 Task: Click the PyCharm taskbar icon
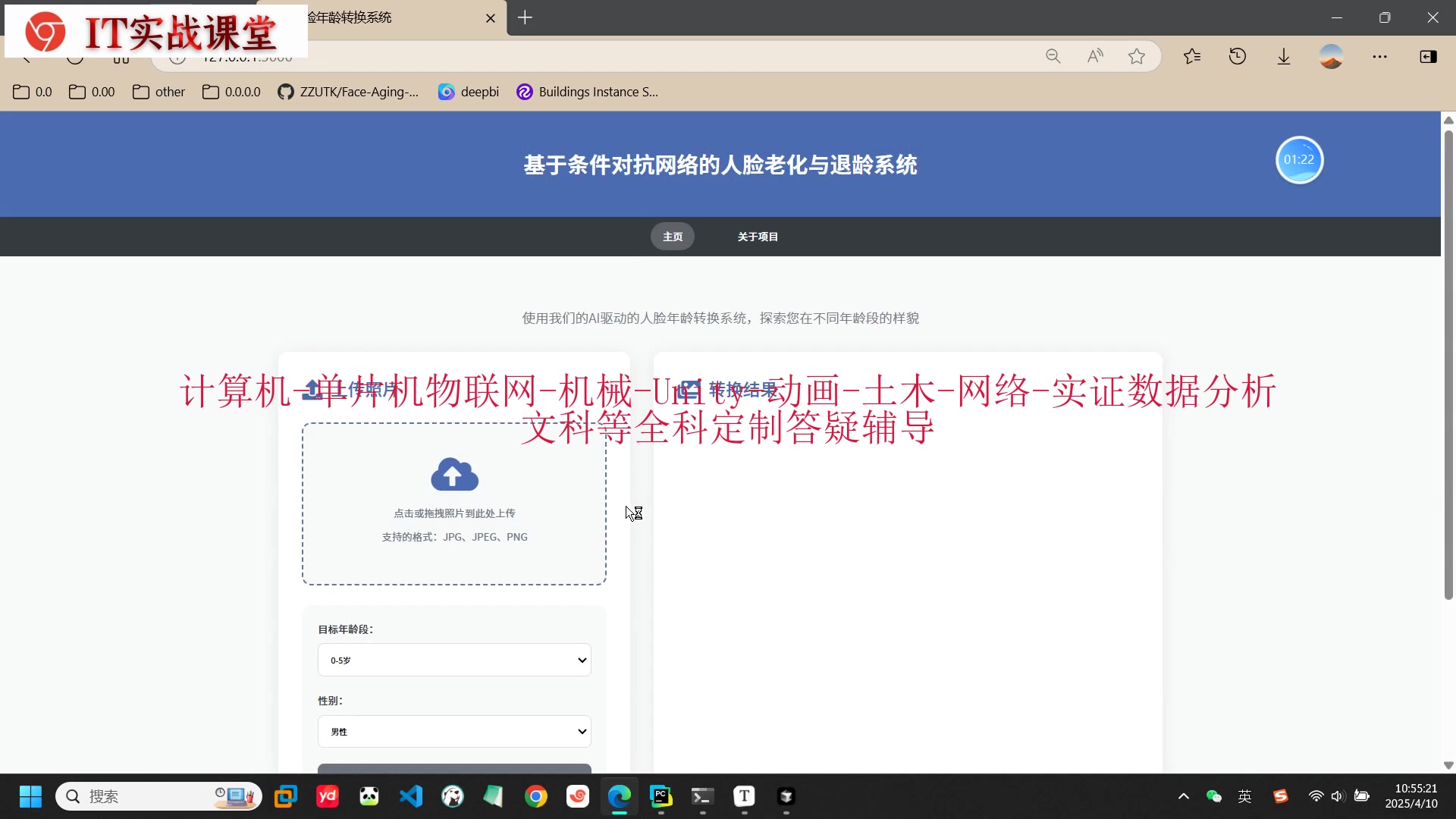[661, 796]
